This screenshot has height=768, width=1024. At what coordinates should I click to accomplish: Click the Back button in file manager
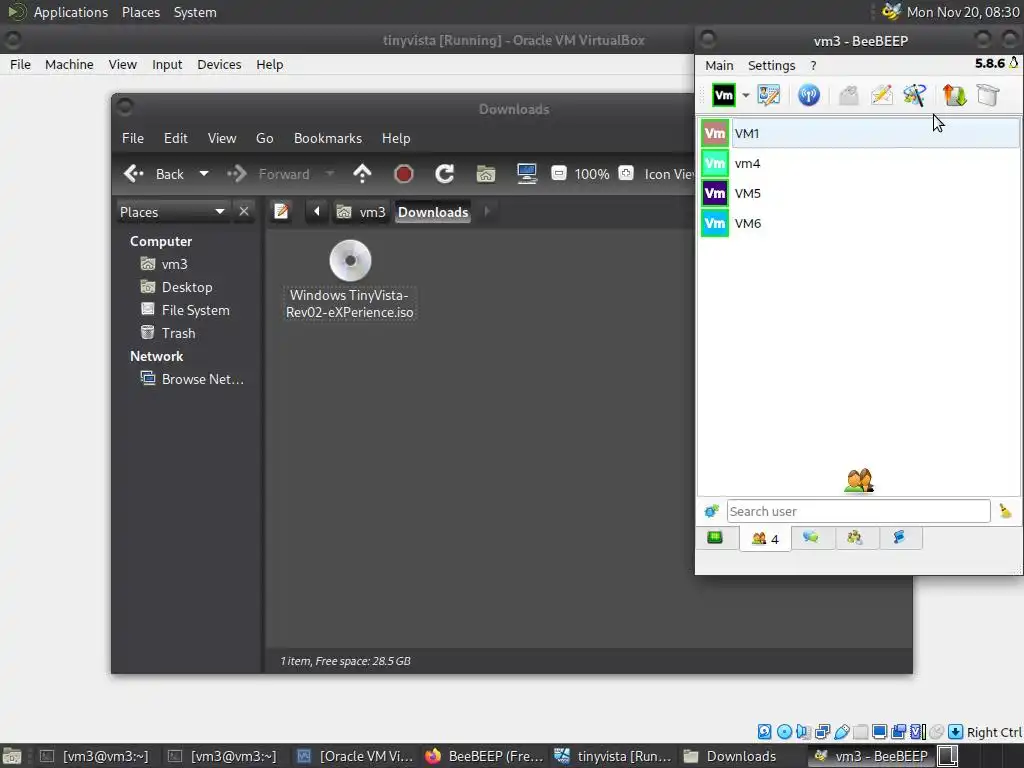(154, 174)
